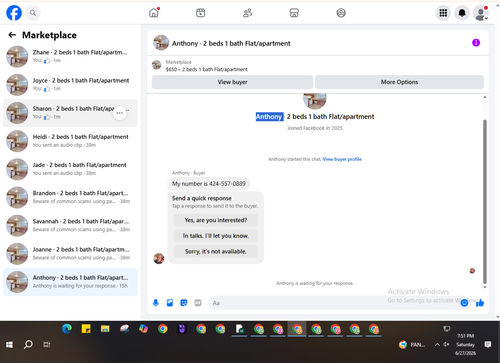Click the GIF picker icon
The height and width of the screenshot is (363, 500).
[198, 303]
